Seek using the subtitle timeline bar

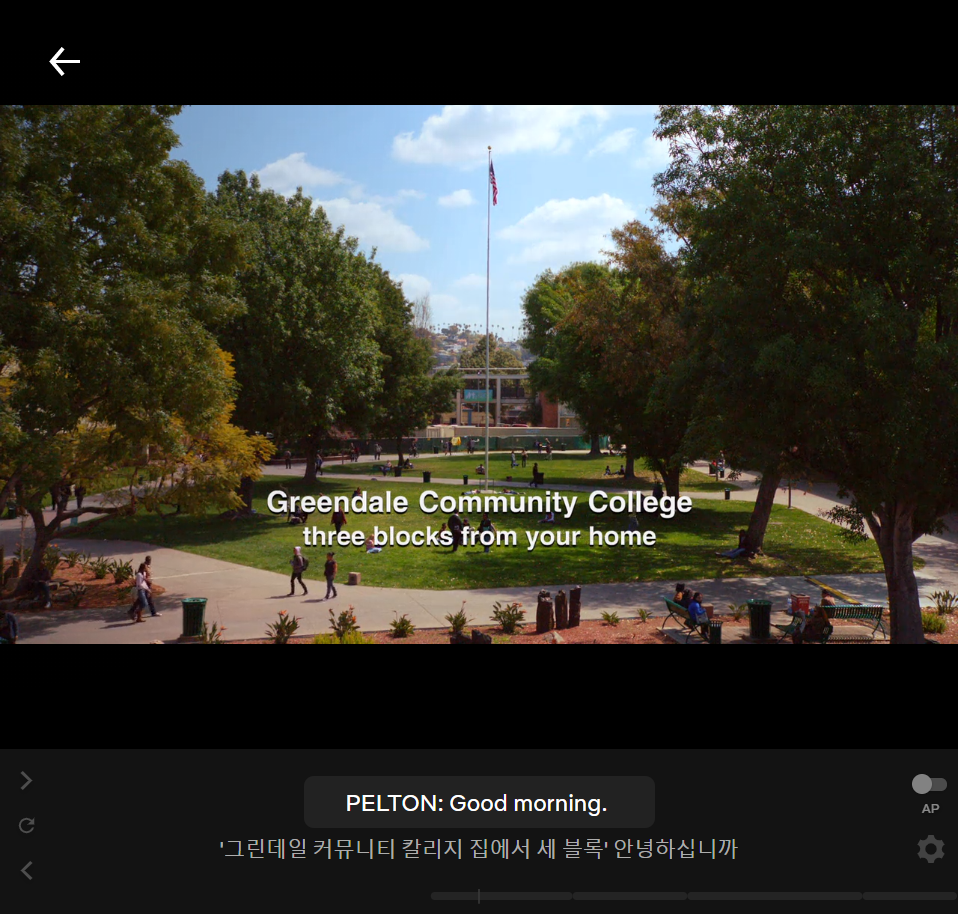694,896
